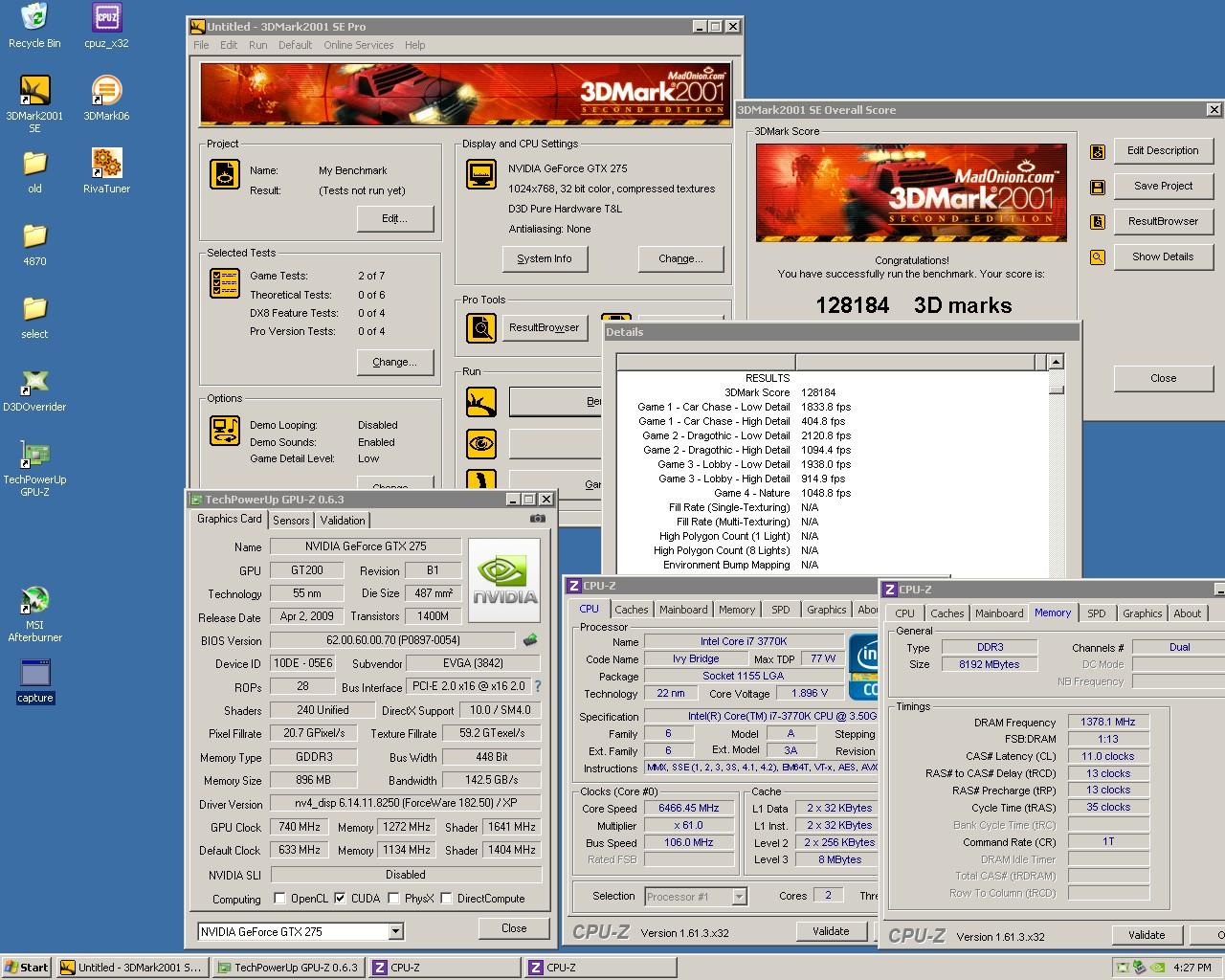Select the D3DOverrider desktop icon
The image size is (1225, 980).
click(x=34, y=390)
